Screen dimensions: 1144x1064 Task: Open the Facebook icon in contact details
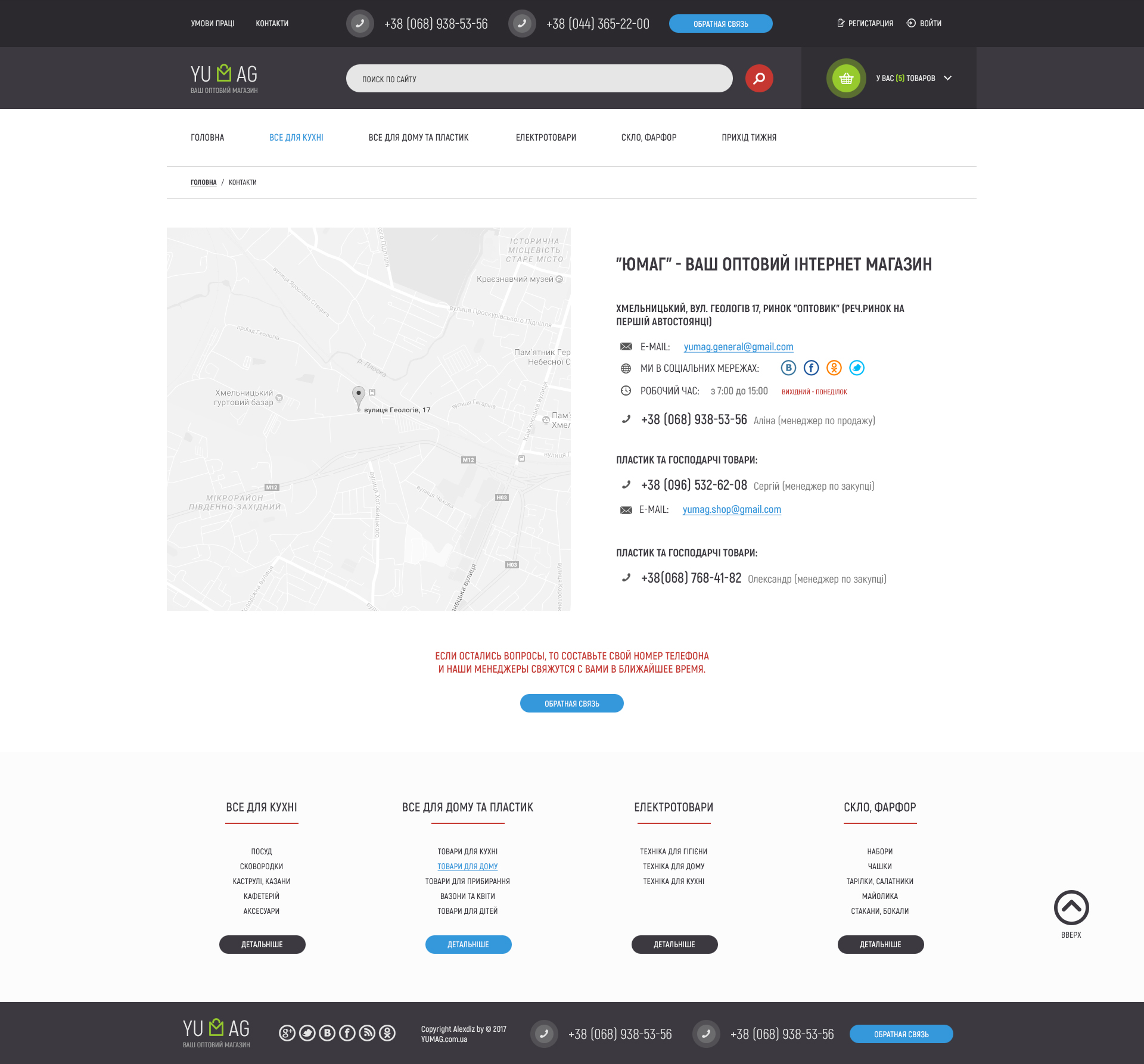pyautogui.click(x=811, y=368)
